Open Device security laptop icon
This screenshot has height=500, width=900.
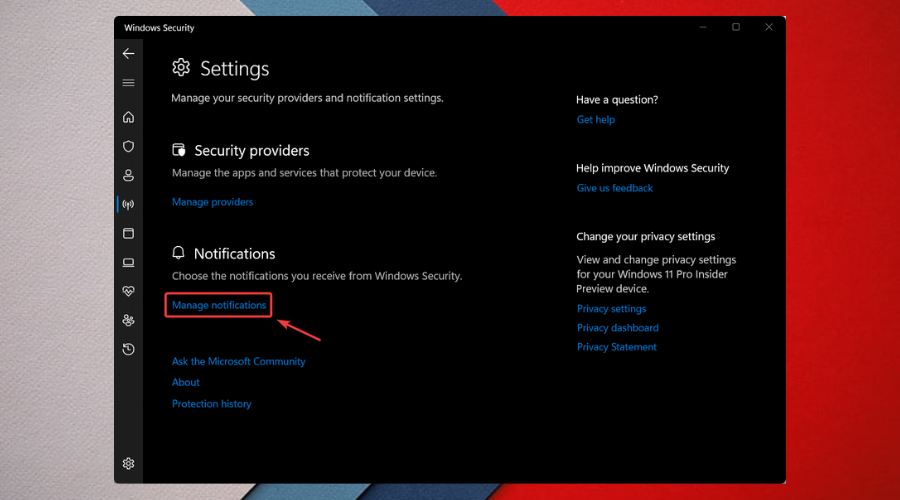coord(128,263)
